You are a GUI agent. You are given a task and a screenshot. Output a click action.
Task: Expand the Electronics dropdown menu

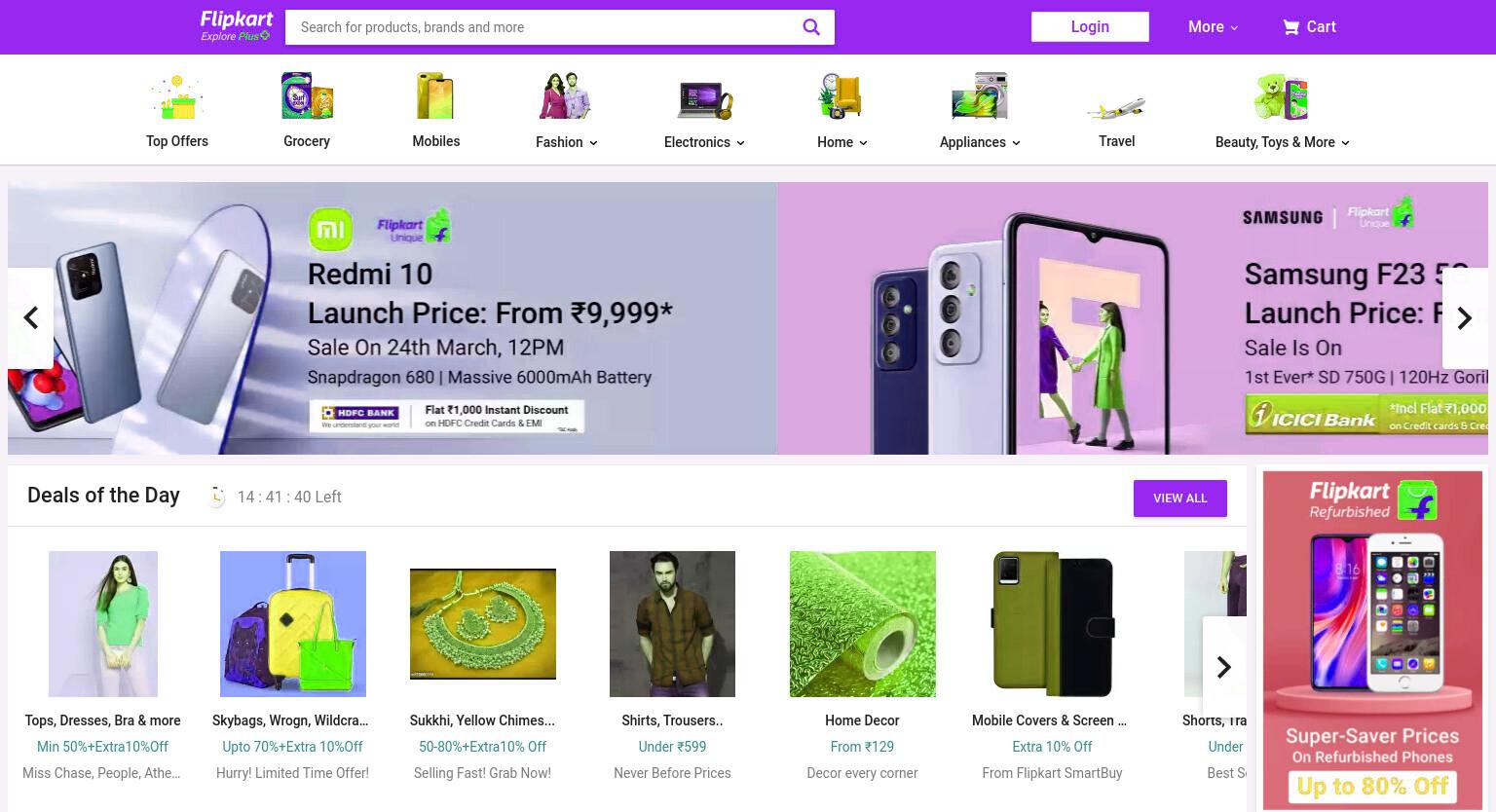pyautogui.click(x=704, y=142)
